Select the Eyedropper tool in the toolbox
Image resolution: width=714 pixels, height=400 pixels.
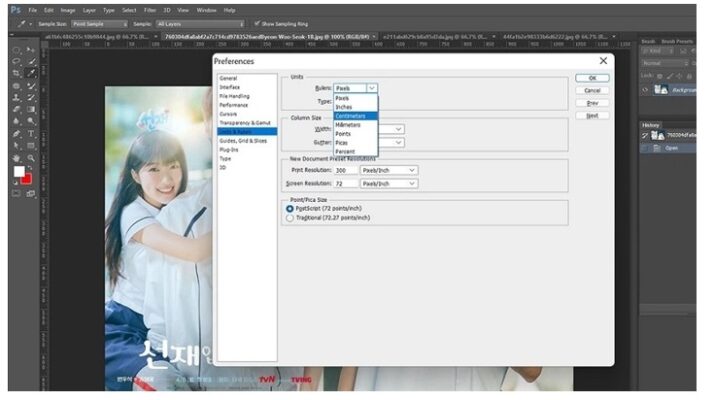coord(31,73)
